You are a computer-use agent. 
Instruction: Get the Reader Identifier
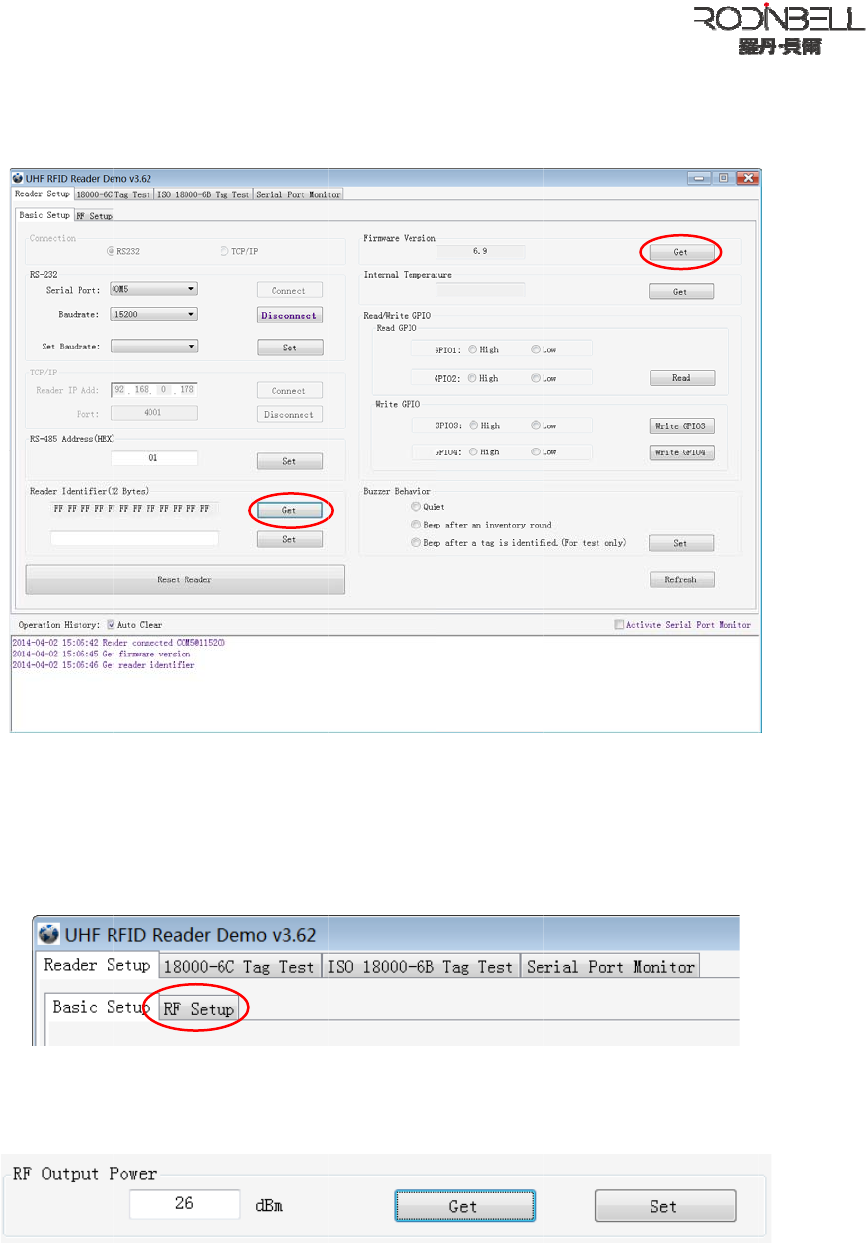click(x=290, y=510)
